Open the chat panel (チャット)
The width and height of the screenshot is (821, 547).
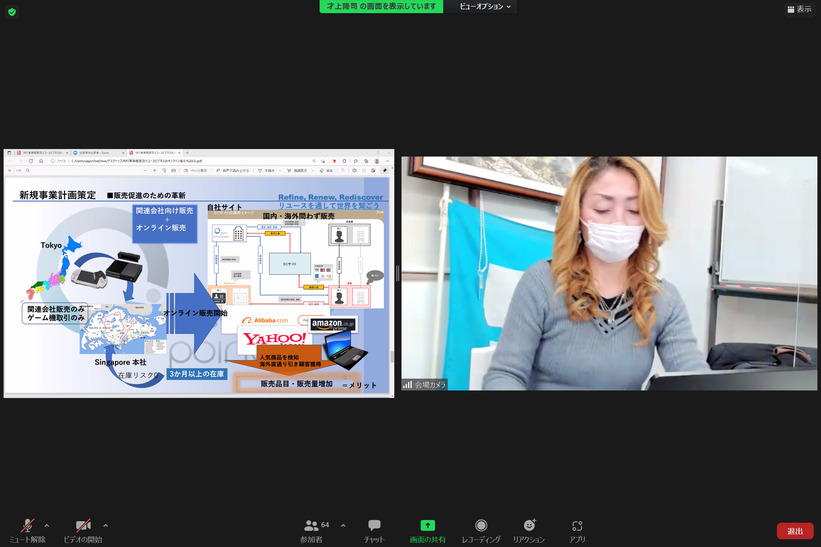click(374, 530)
